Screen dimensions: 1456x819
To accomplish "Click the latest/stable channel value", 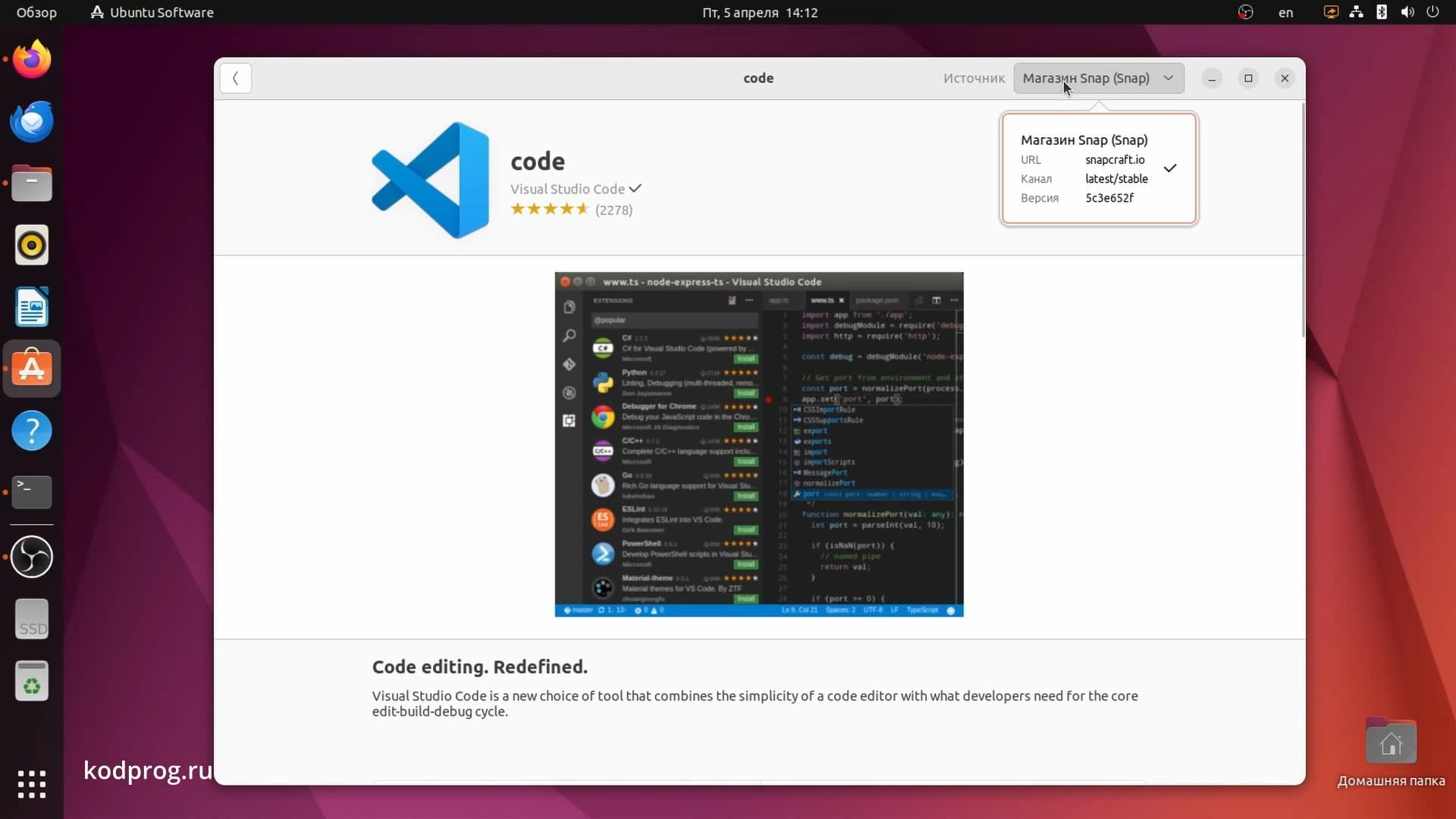I will 1116,179.
